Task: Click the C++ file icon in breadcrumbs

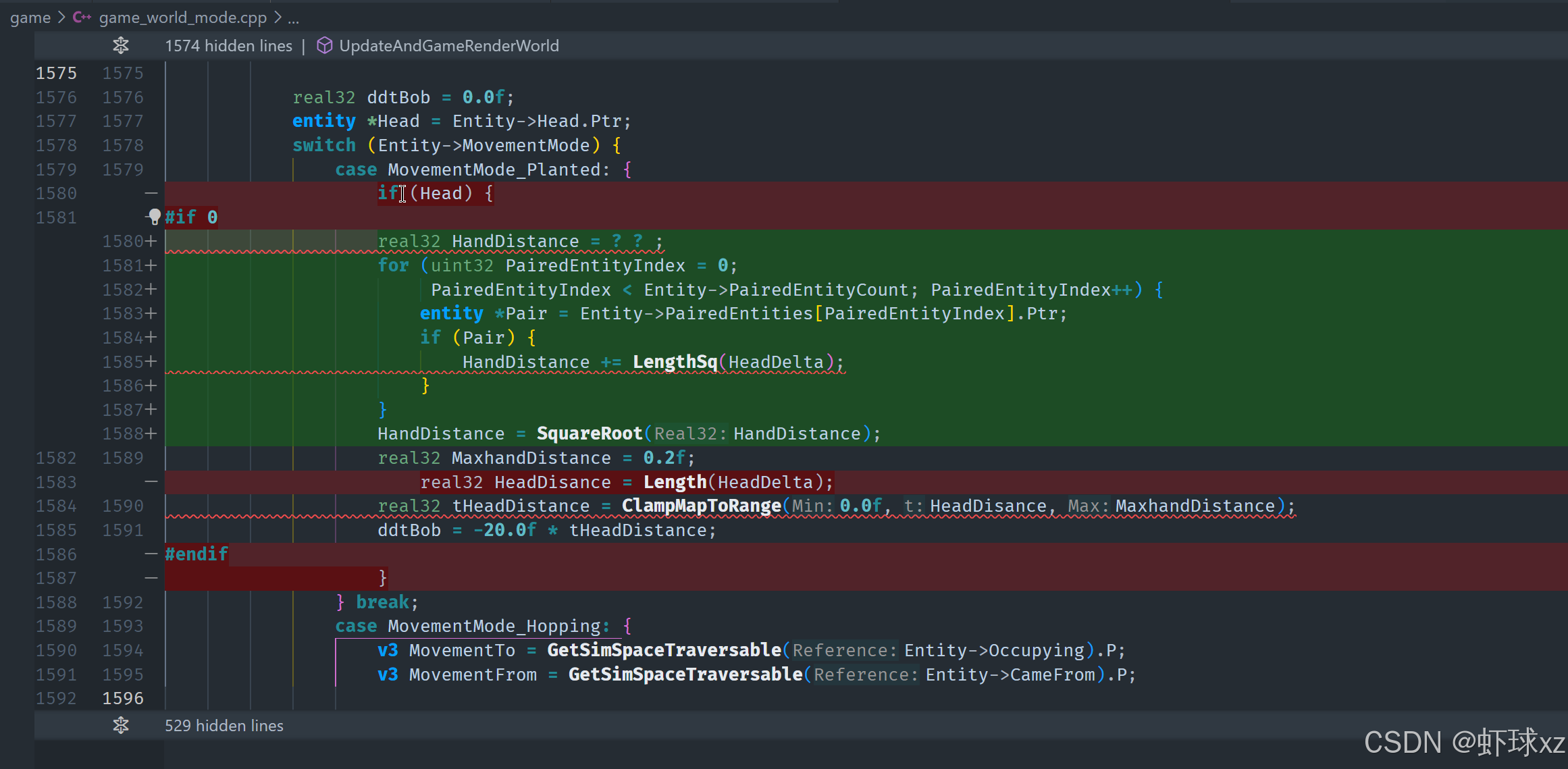Action: point(82,18)
